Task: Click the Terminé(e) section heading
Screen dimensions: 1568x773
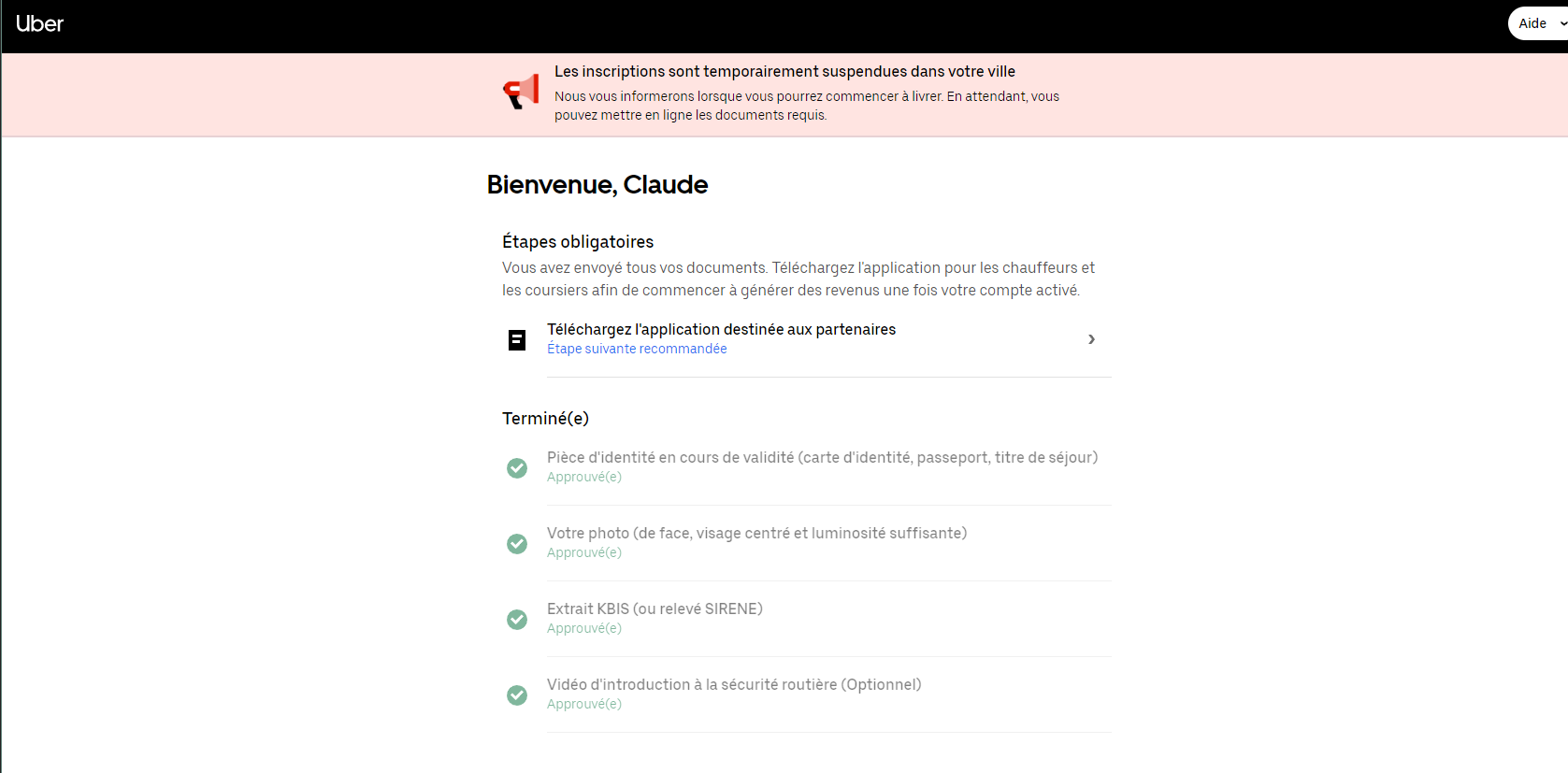Action: pos(545,419)
